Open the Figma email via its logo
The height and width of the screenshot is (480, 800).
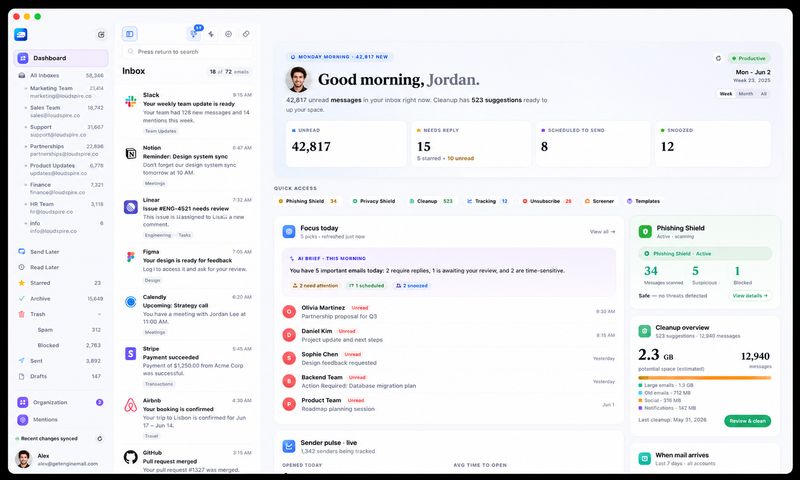[131, 258]
